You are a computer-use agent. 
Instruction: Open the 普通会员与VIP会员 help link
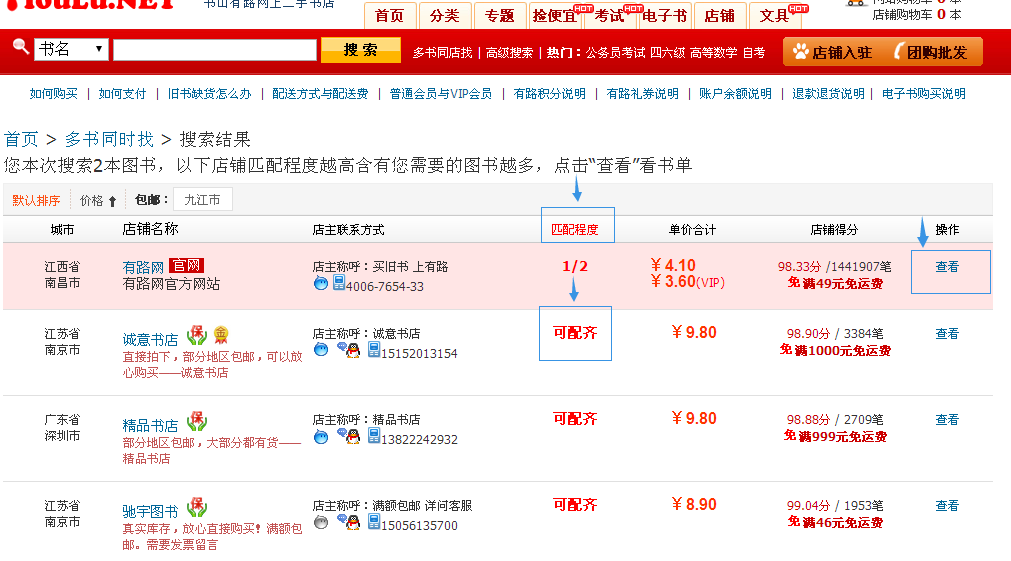pos(440,94)
